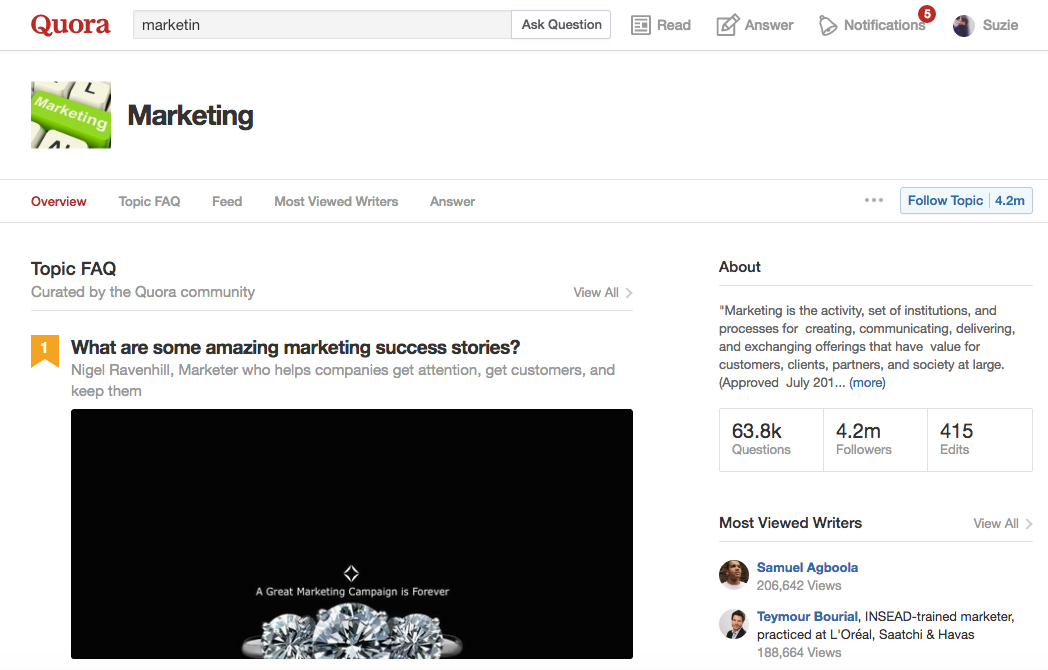The image size is (1048, 670).
Task: Open the Answer link in header
Action: 769,25
